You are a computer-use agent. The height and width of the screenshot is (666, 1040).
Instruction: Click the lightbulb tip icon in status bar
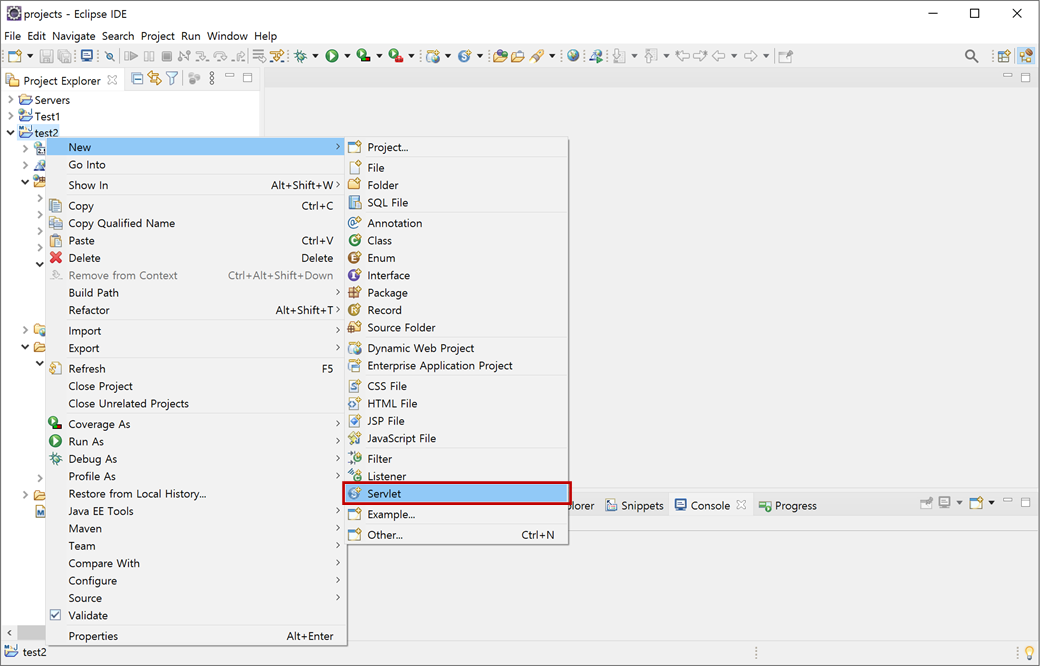[1029, 652]
